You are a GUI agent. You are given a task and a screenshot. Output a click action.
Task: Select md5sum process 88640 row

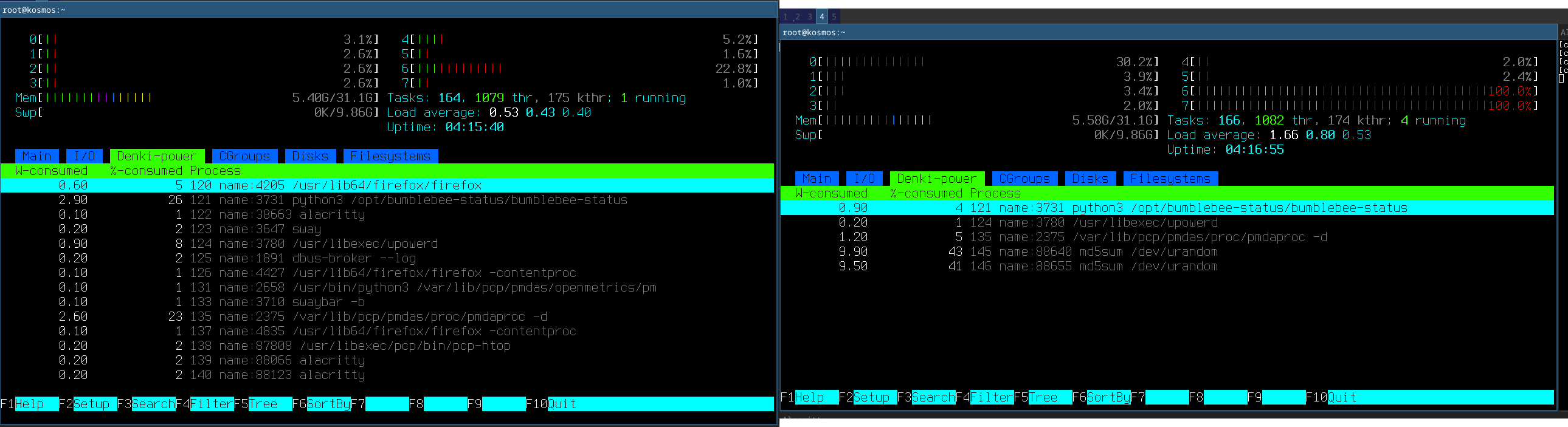(1167, 252)
